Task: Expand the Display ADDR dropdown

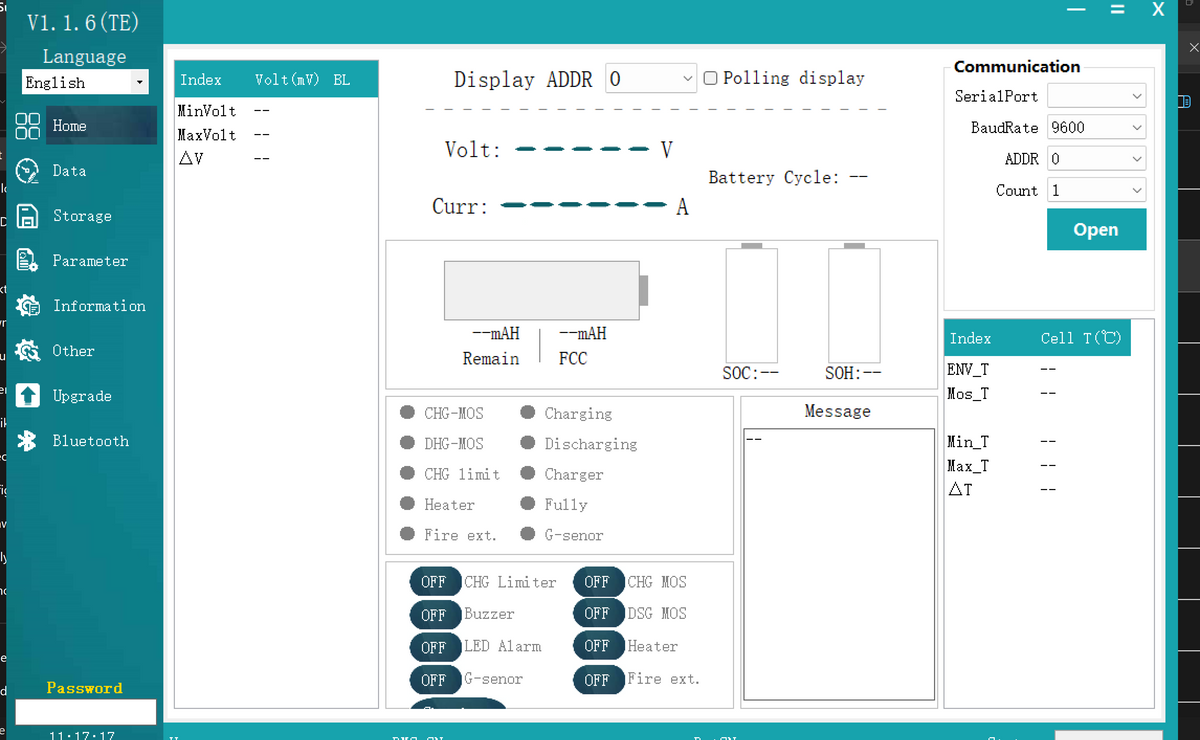Action: point(651,78)
